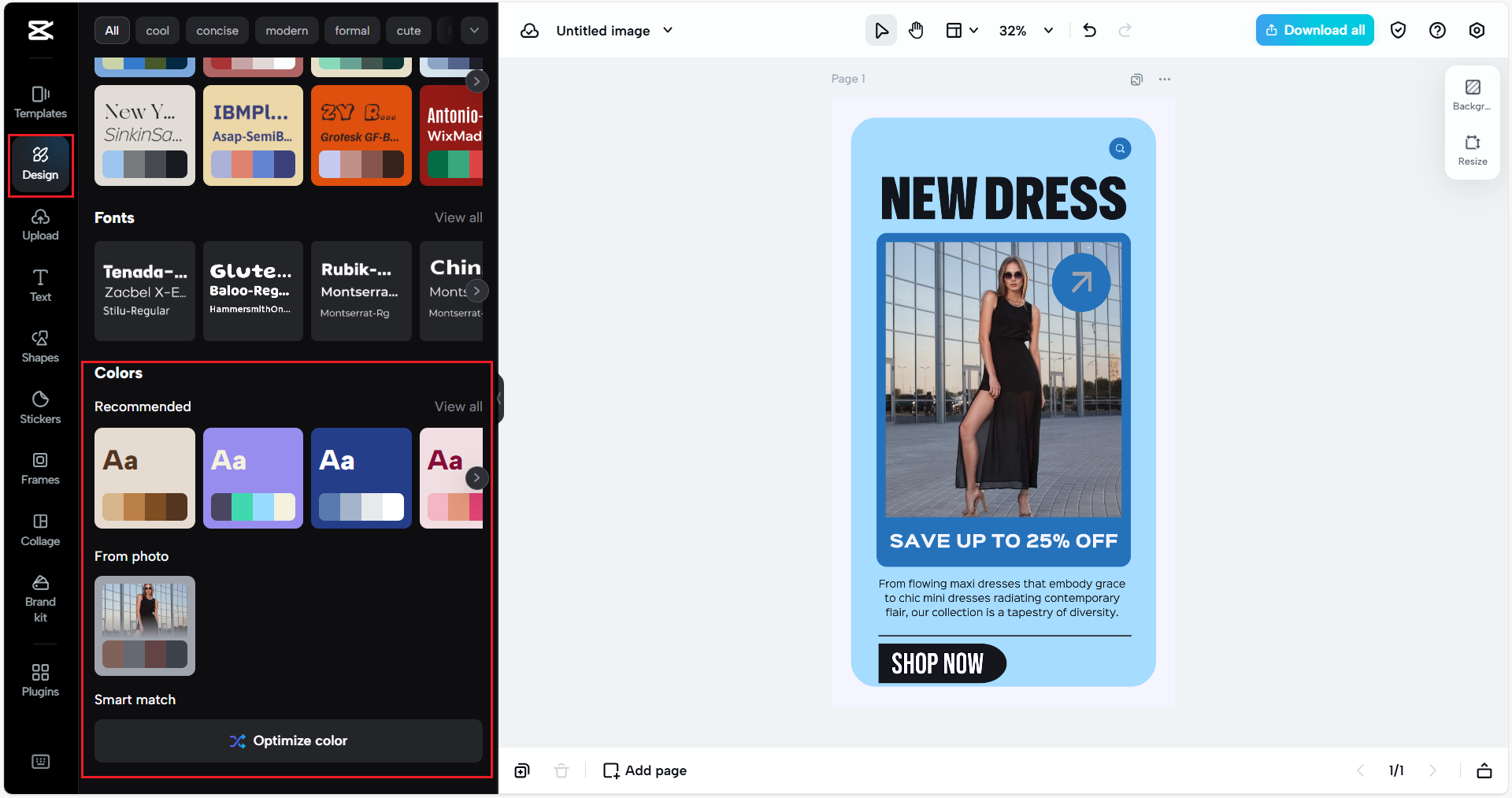Open the Templates panel

[x=40, y=101]
